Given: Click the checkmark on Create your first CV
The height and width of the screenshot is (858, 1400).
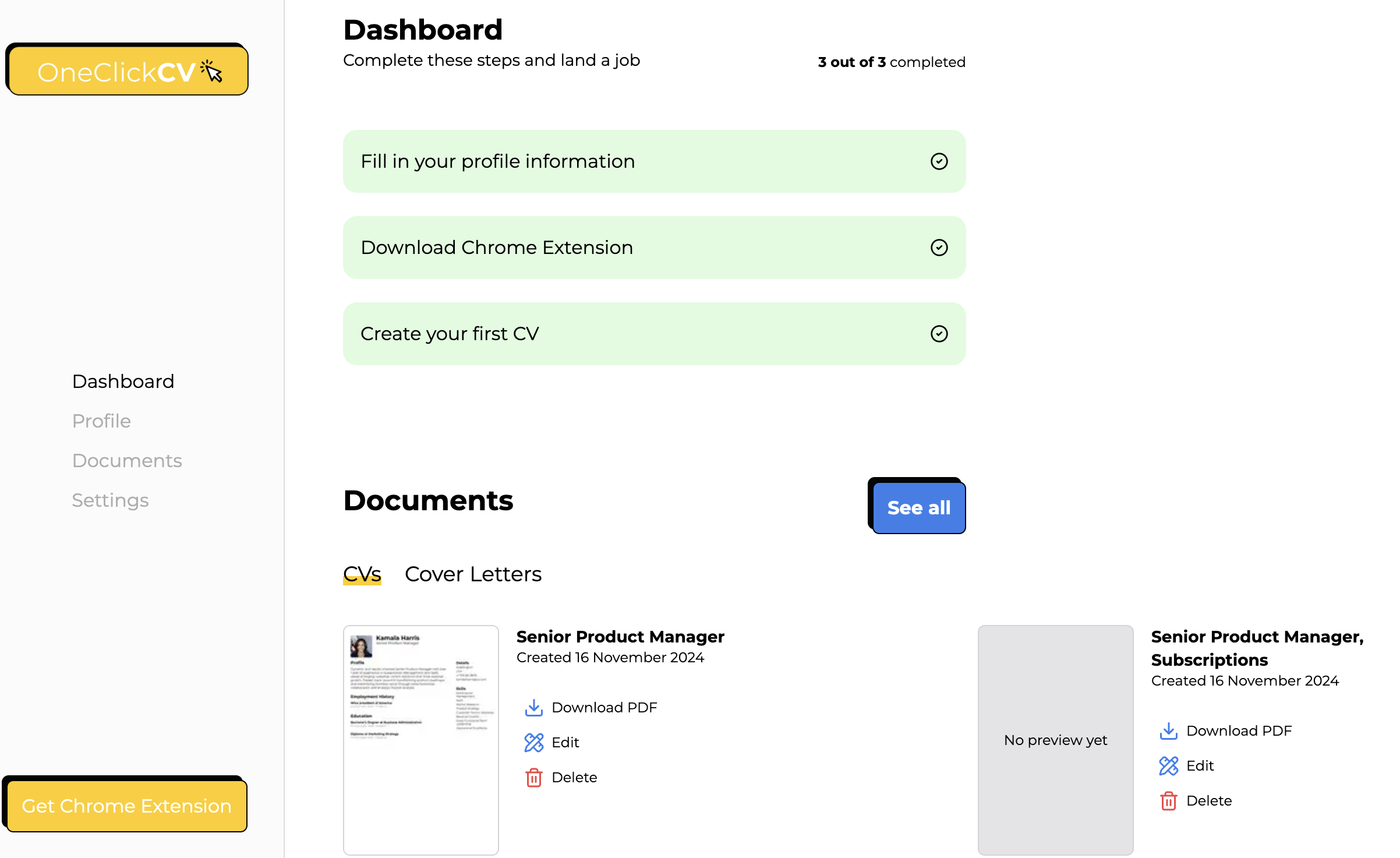Looking at the screenshot, I should click(x=939, y=334).
